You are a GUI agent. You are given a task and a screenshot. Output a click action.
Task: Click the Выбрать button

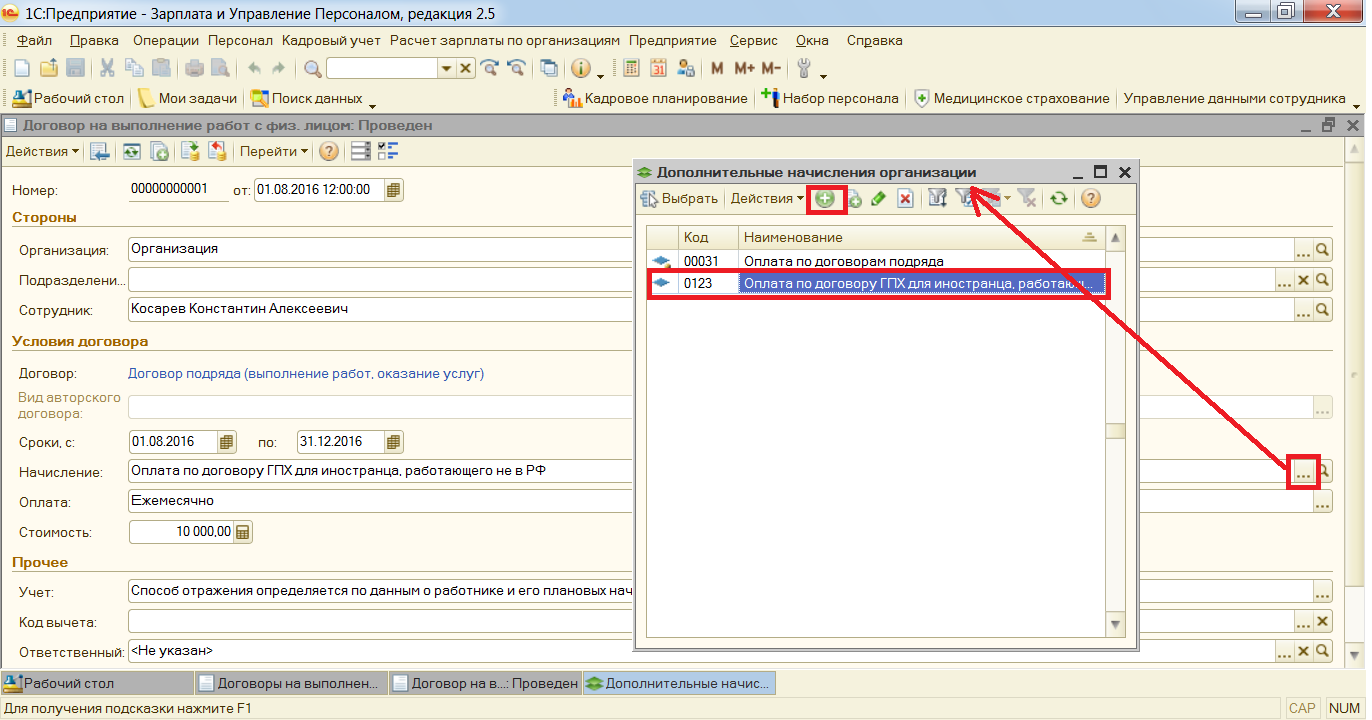pyautogui.click(x=679, y=199)
